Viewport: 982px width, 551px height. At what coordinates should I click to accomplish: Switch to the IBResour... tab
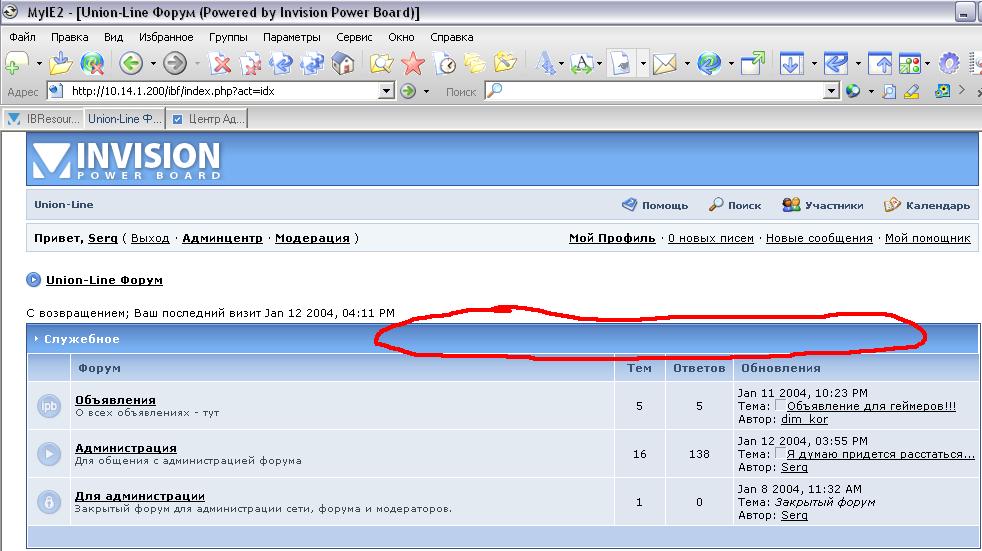pyautogui.click(x=43, y=118)
